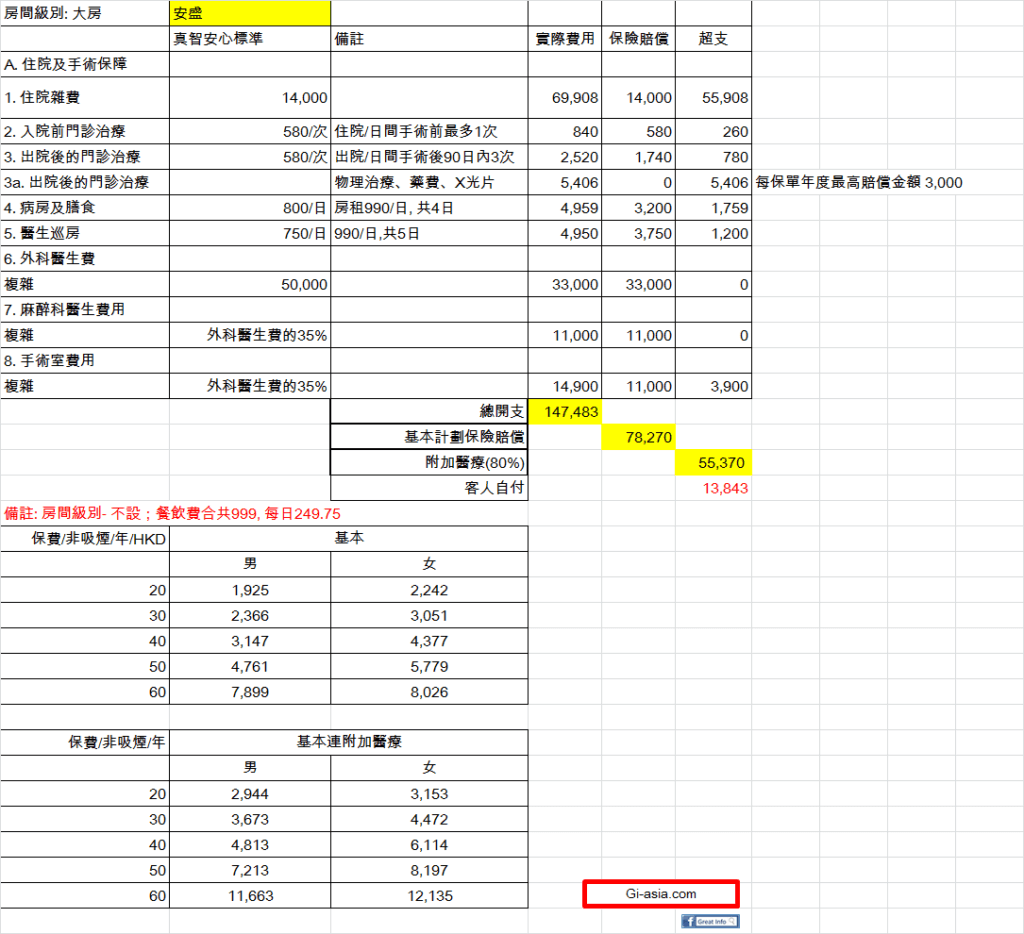Click the yellow 147,483 total cell
Image resolution: width=1024 pixels, height=934 pixels.
(x=565, y=411)
